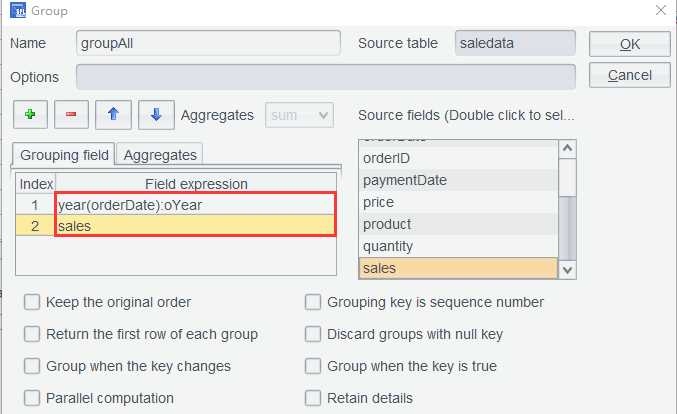Click the red minus delete-row icon
This screenshot has height=414, width=677.
(71, 115)
